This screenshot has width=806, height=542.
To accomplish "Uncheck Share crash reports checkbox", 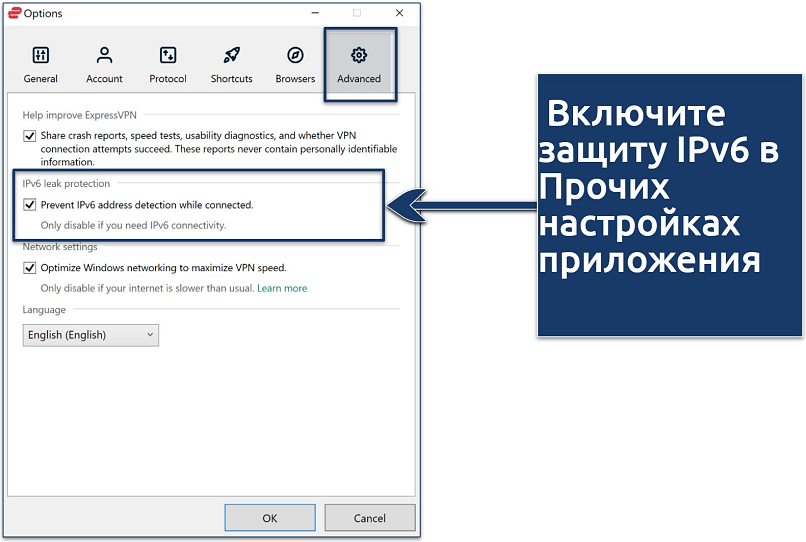I will (29, 136).
